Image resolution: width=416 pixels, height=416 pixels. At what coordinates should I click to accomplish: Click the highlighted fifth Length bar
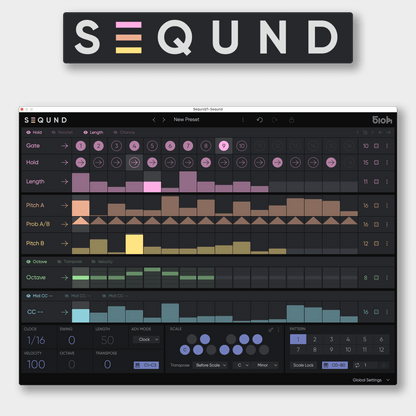click(152, 187)
